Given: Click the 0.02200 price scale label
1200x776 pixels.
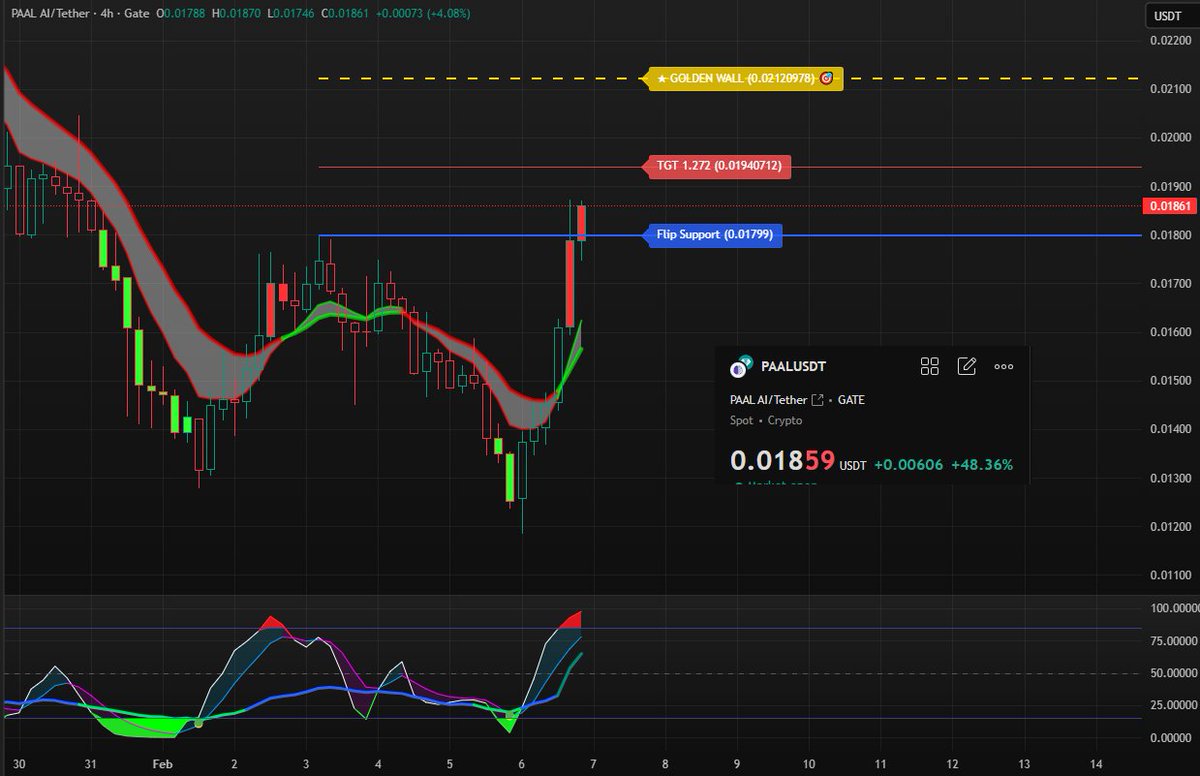Looking at the screenshot, I should [1169, 40].
